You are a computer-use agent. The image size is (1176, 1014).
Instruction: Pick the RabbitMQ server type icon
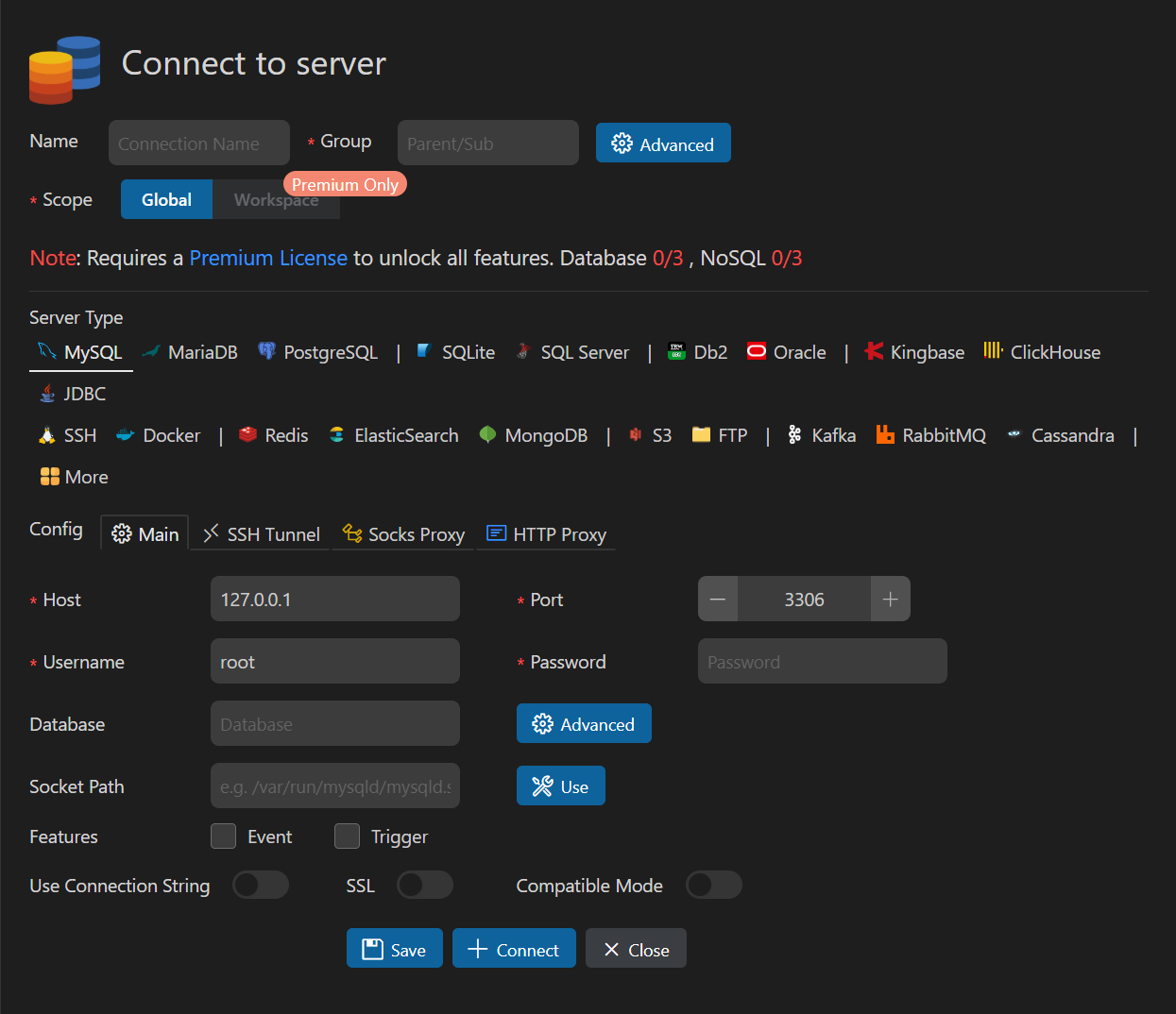click(x=885, y=434)
